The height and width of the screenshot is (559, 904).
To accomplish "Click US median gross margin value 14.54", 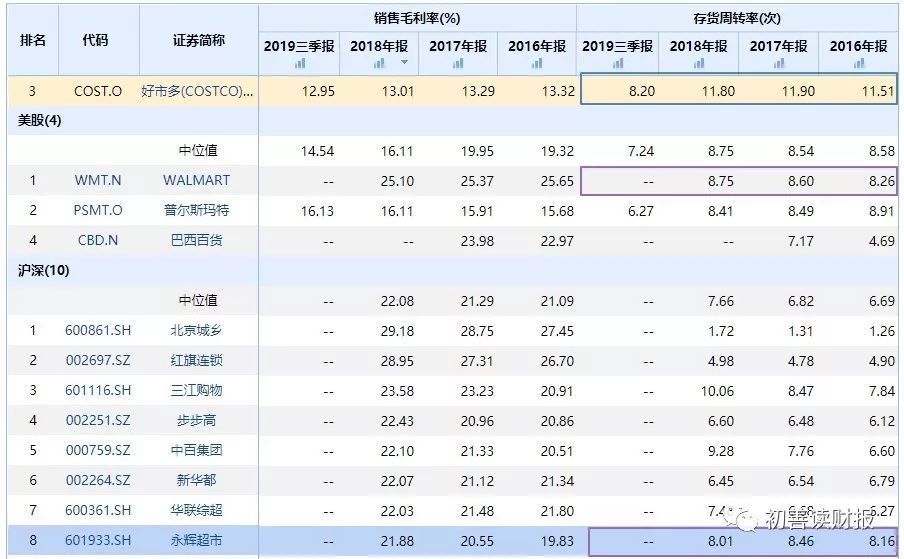I will pyautogui.click(x=317, y=151).
